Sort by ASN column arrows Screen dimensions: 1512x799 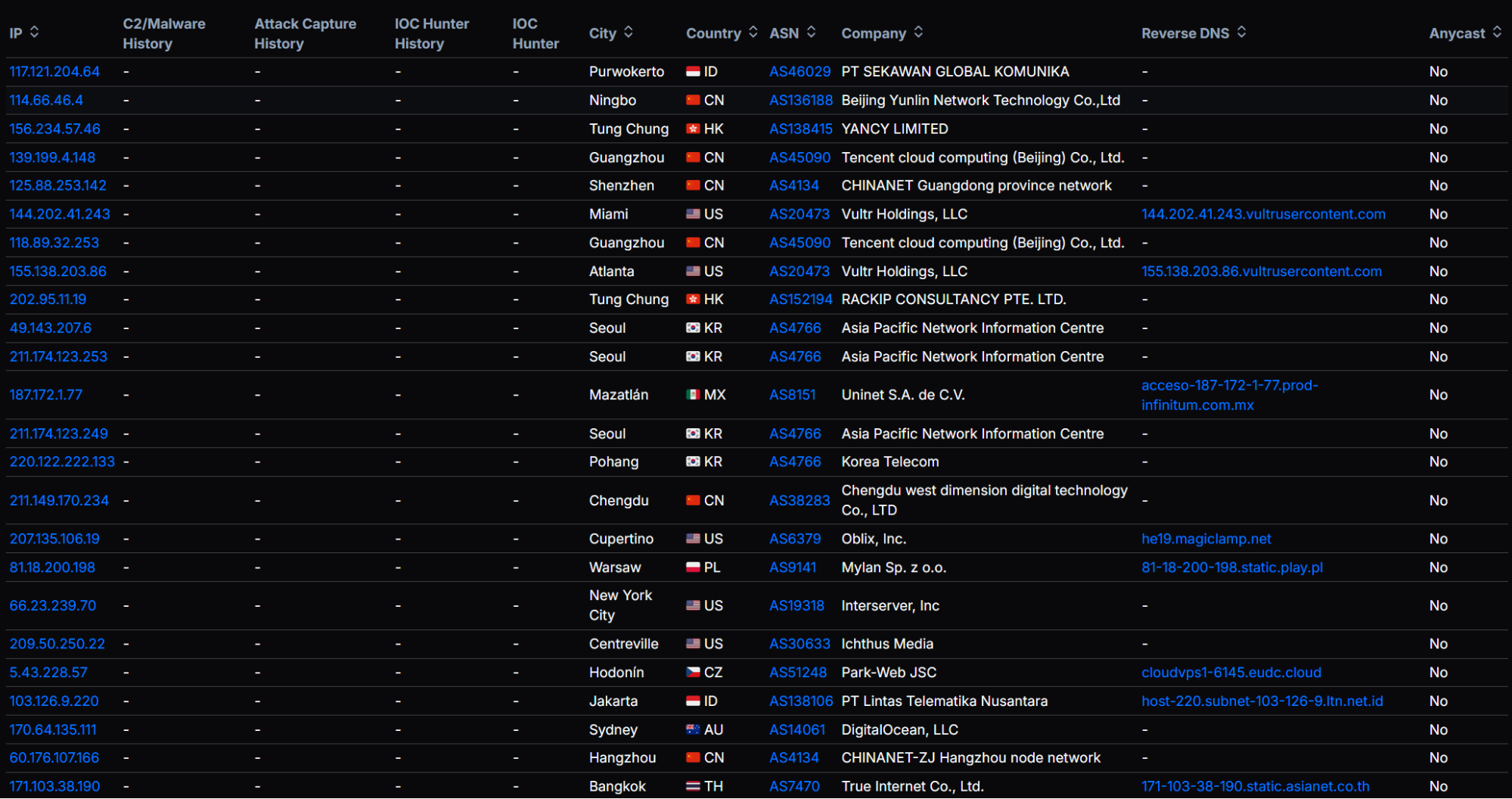(811, 33)
